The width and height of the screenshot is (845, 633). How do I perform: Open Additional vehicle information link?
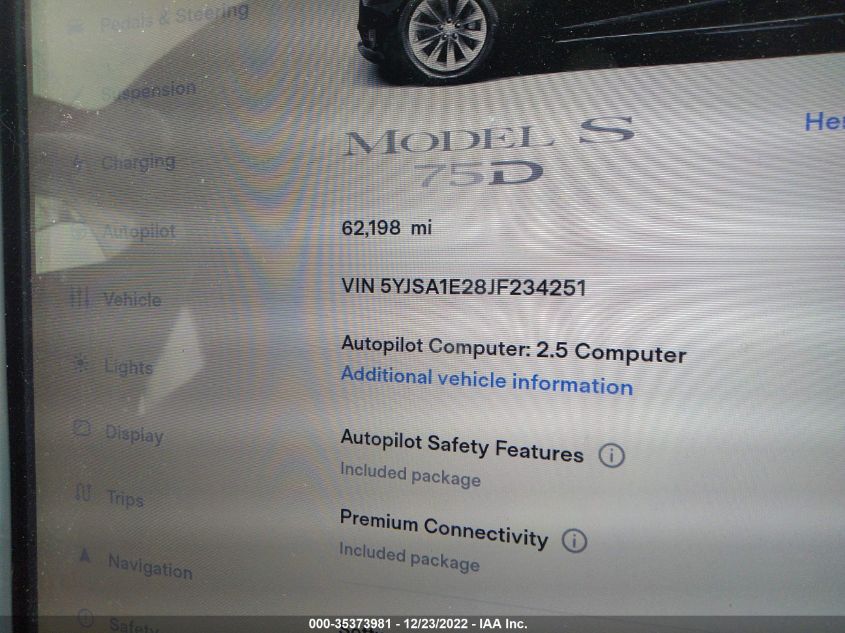[x=487, y=380]
